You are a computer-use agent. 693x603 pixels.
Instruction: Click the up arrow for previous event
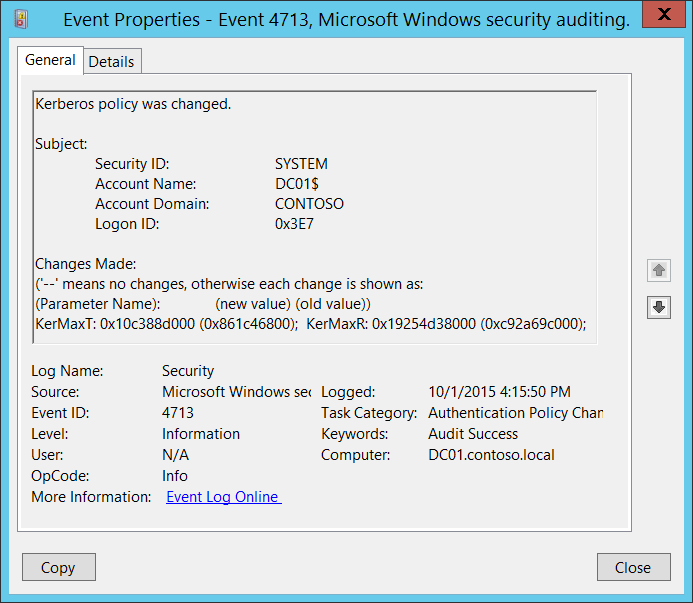(x=658, y=270)
